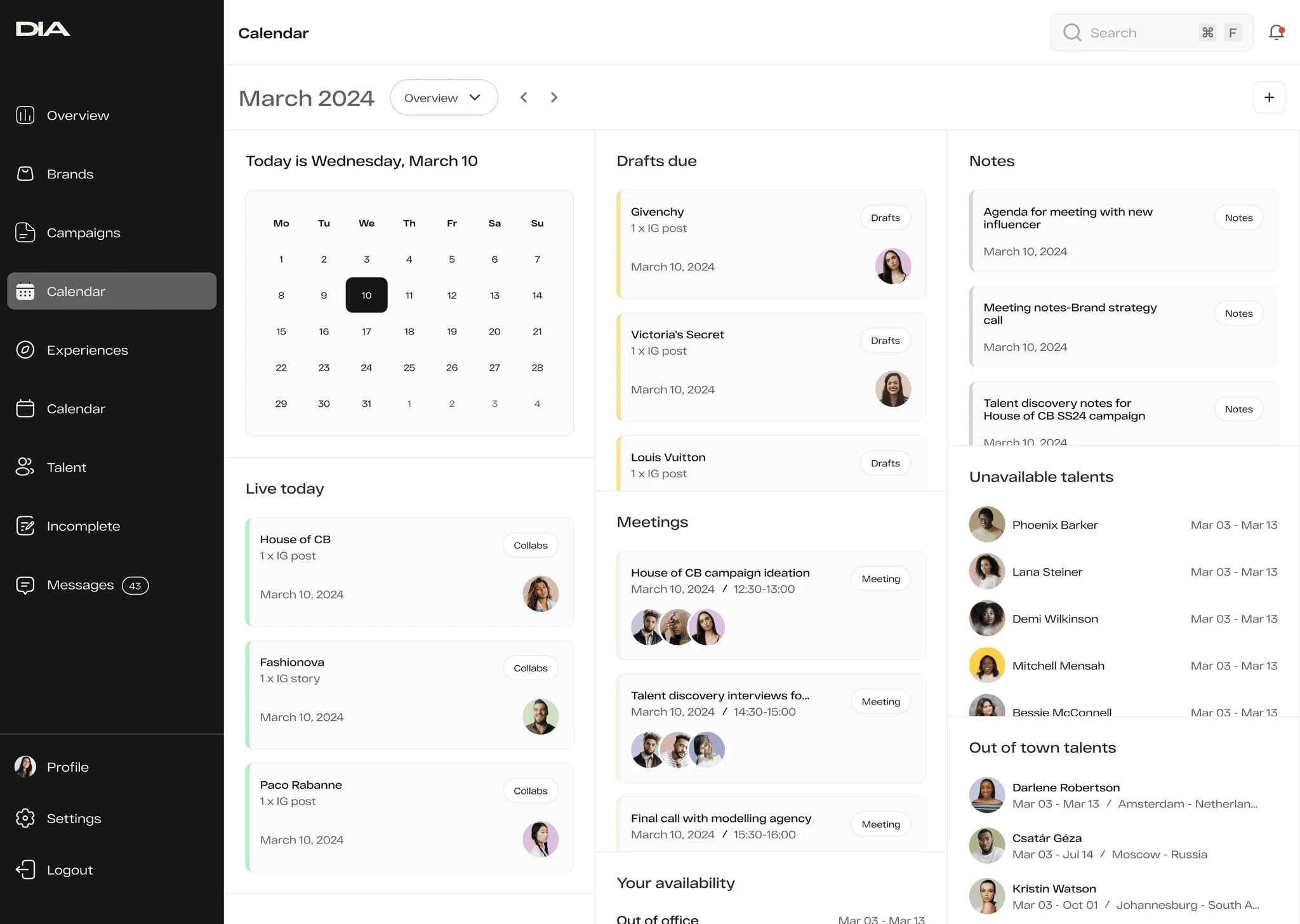Click Notes tag on Brand strategy note
1300x924 pixels.
pos(1238,313)
